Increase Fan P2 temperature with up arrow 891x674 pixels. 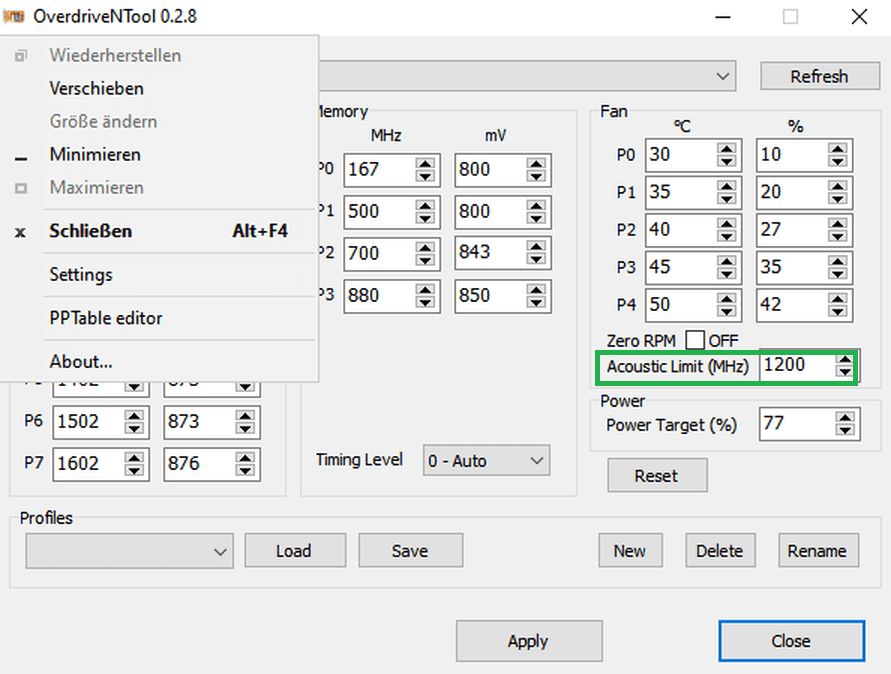726,223
